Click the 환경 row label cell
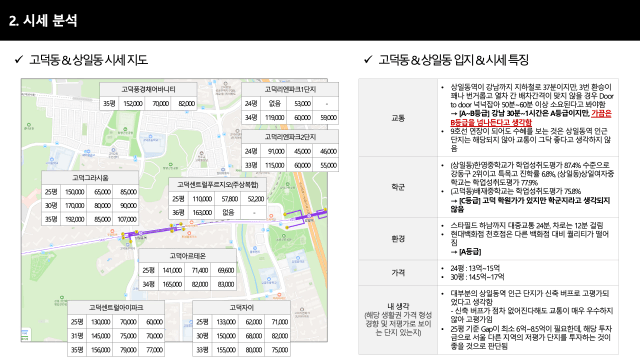 398,239
